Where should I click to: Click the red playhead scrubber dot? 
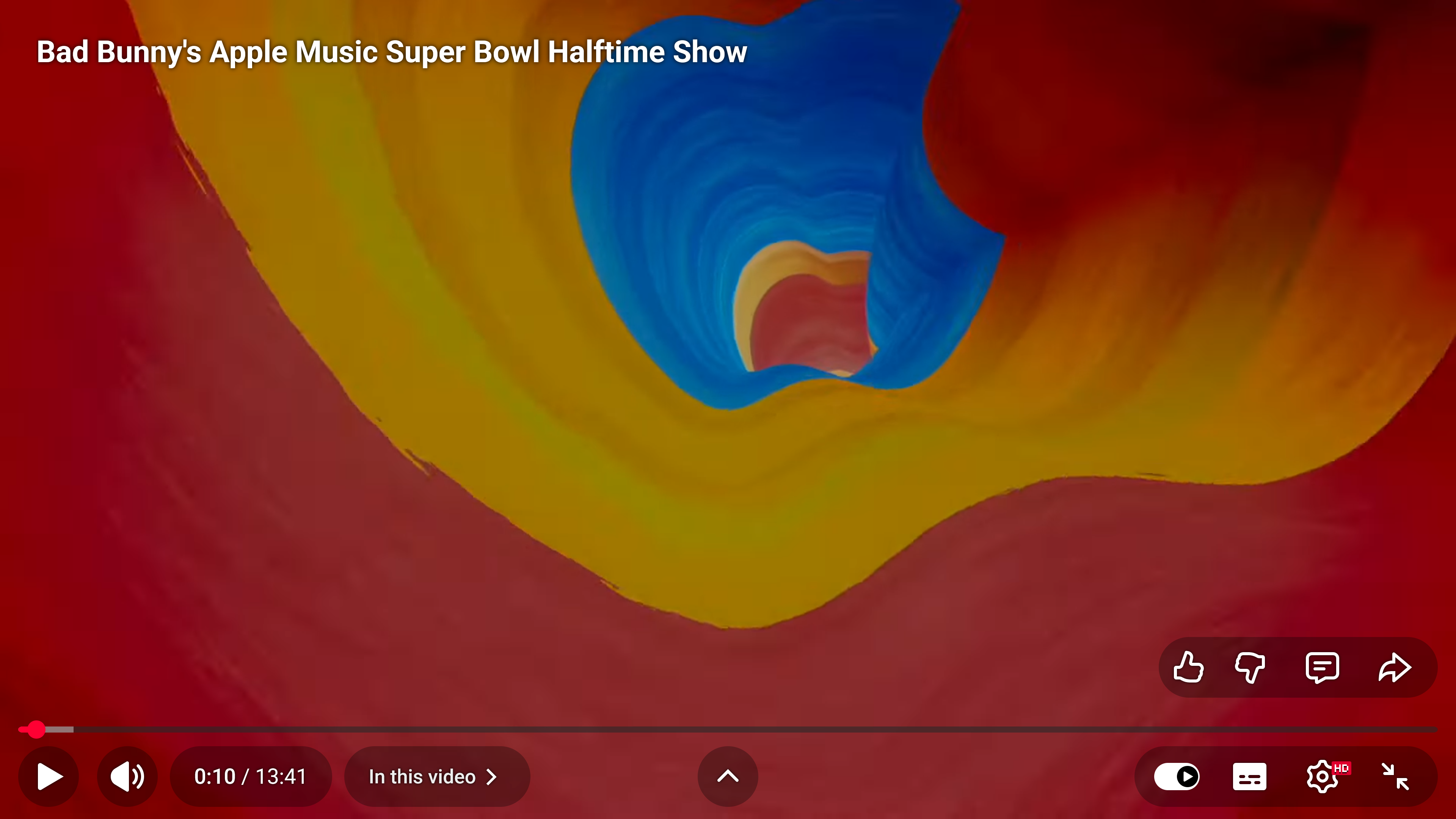(x=37, y=730)
